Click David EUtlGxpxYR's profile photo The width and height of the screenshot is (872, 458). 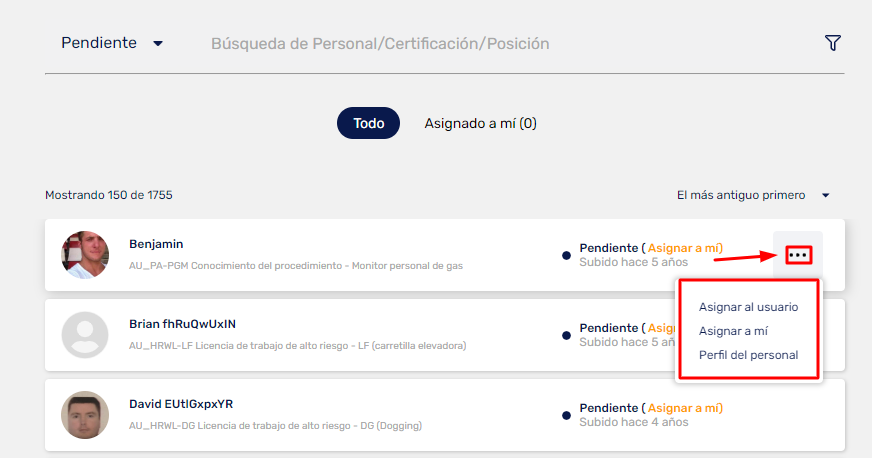[85, 415]
